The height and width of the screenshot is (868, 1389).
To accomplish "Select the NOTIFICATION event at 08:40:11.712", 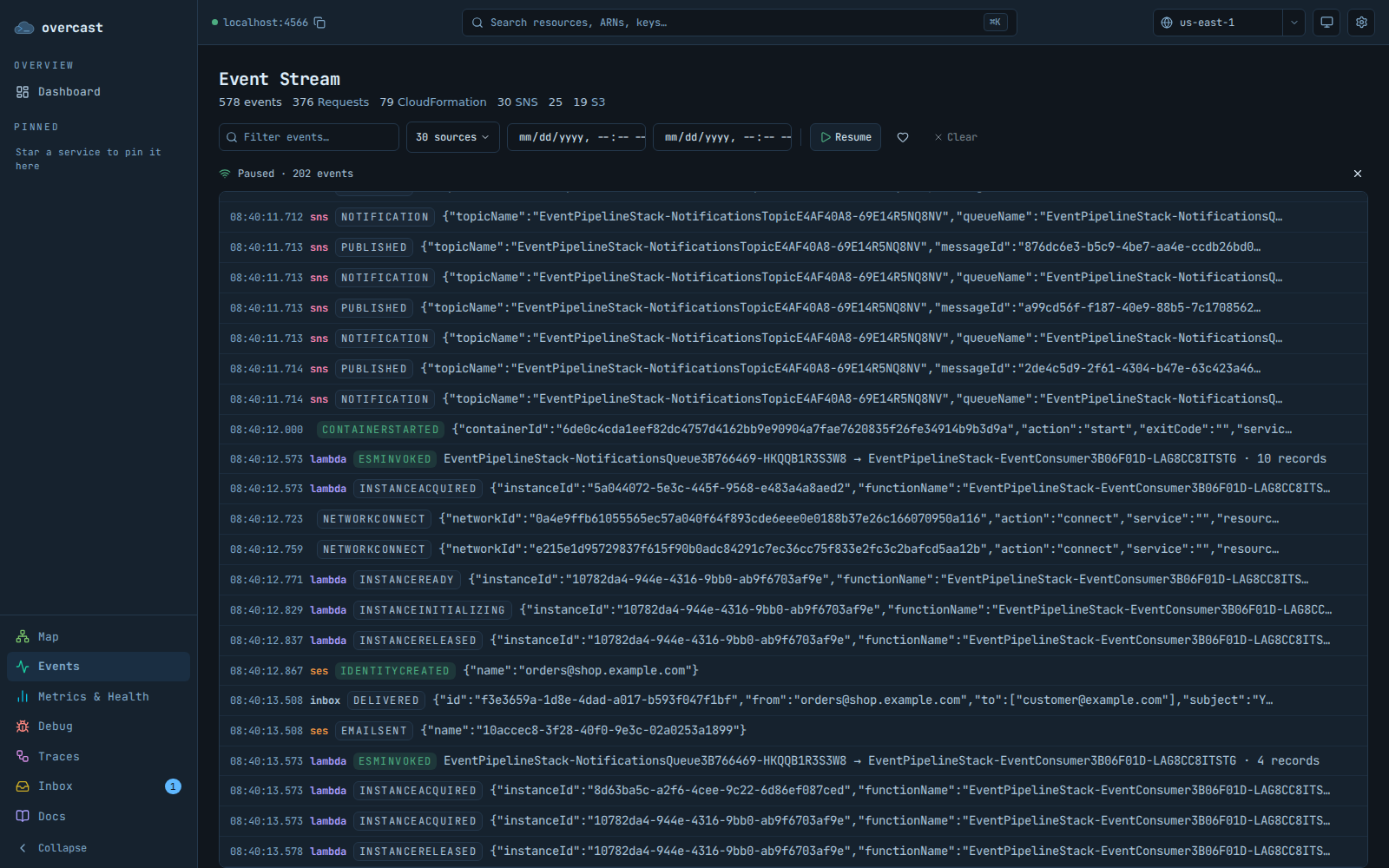I will point(793,217).
